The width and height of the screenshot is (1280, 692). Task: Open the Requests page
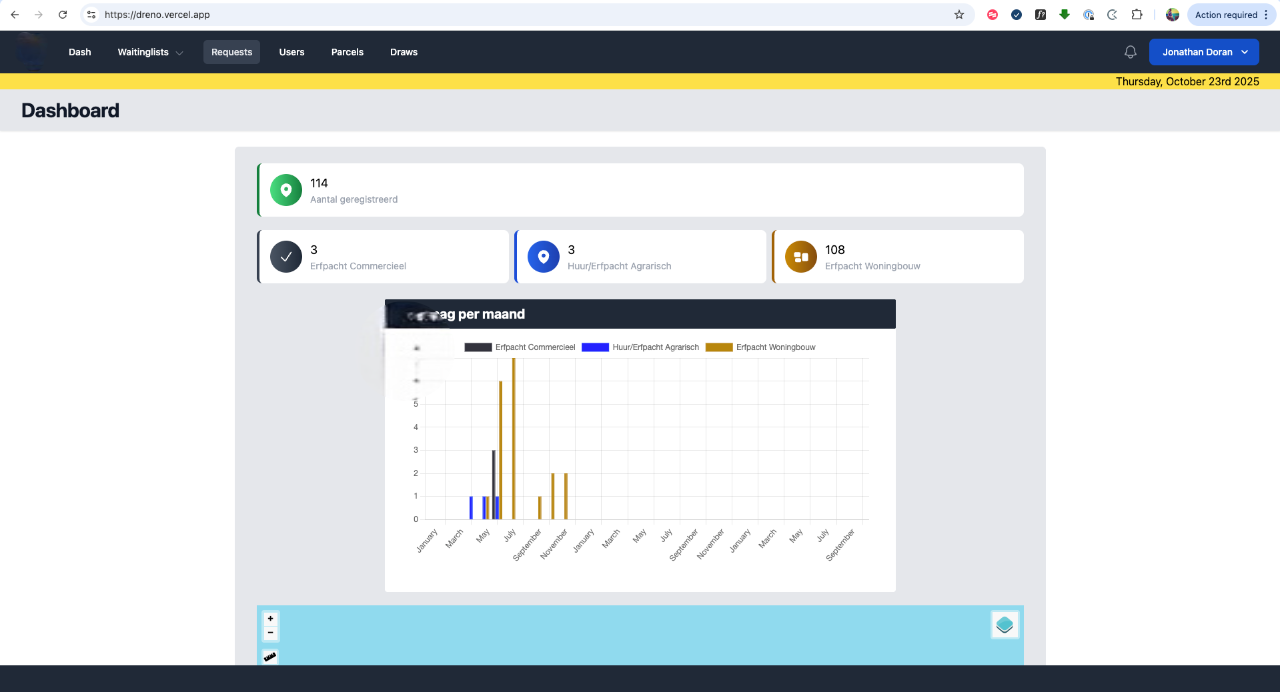[231, 52]
